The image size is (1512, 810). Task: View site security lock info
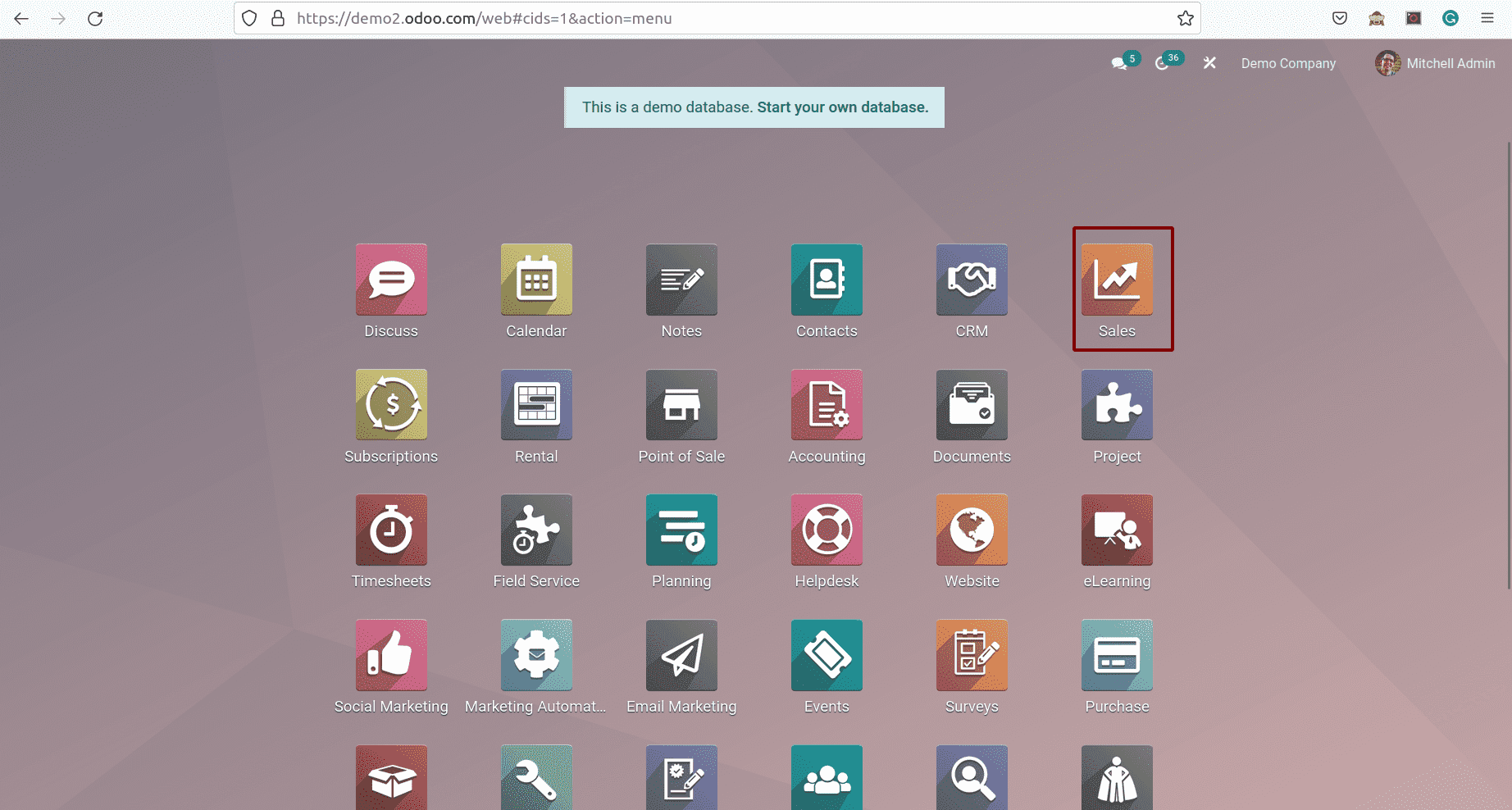coord(278,18)
